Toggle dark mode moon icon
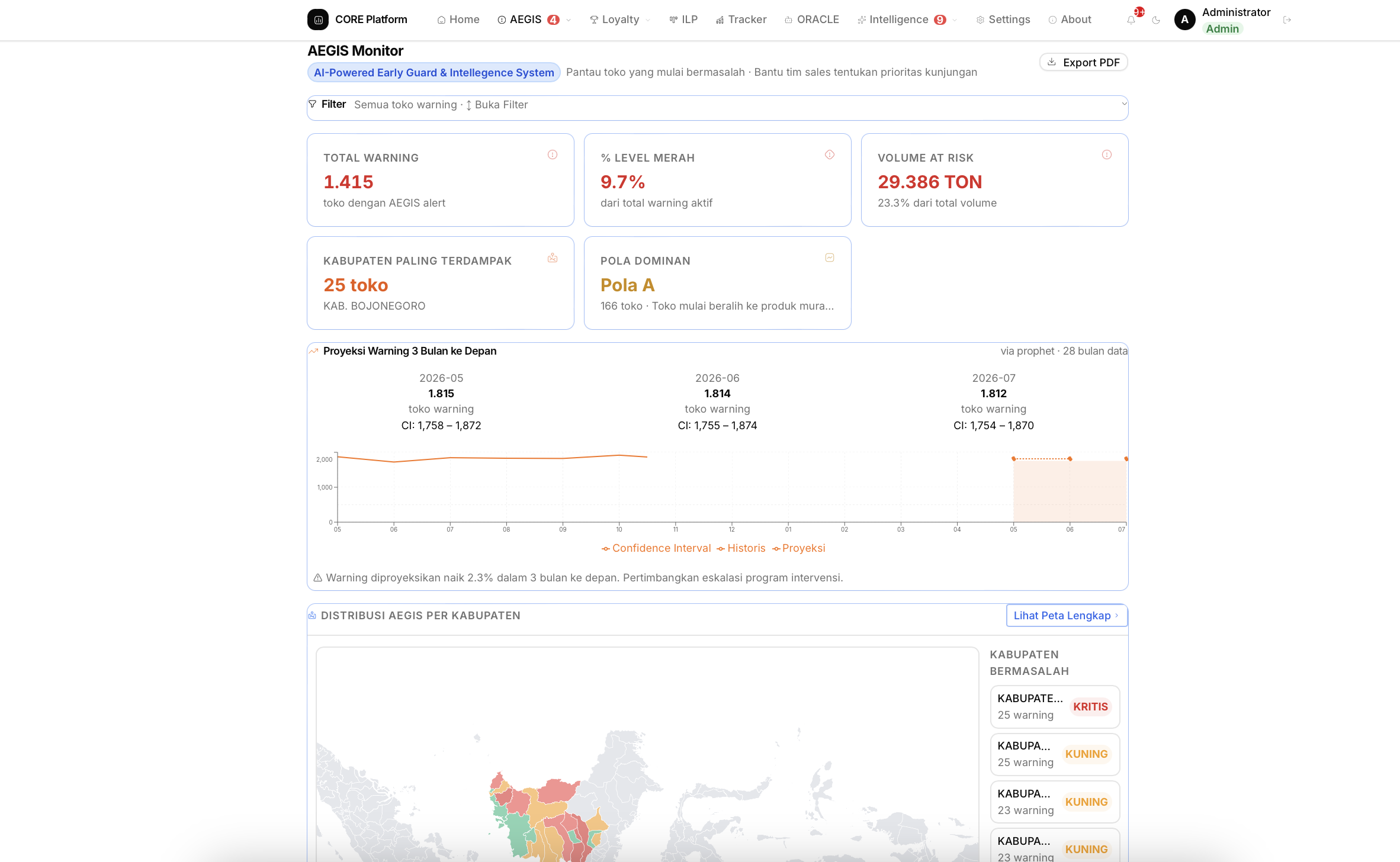Viewport: 1400px width, 862px height. (x=1156, y=20)
